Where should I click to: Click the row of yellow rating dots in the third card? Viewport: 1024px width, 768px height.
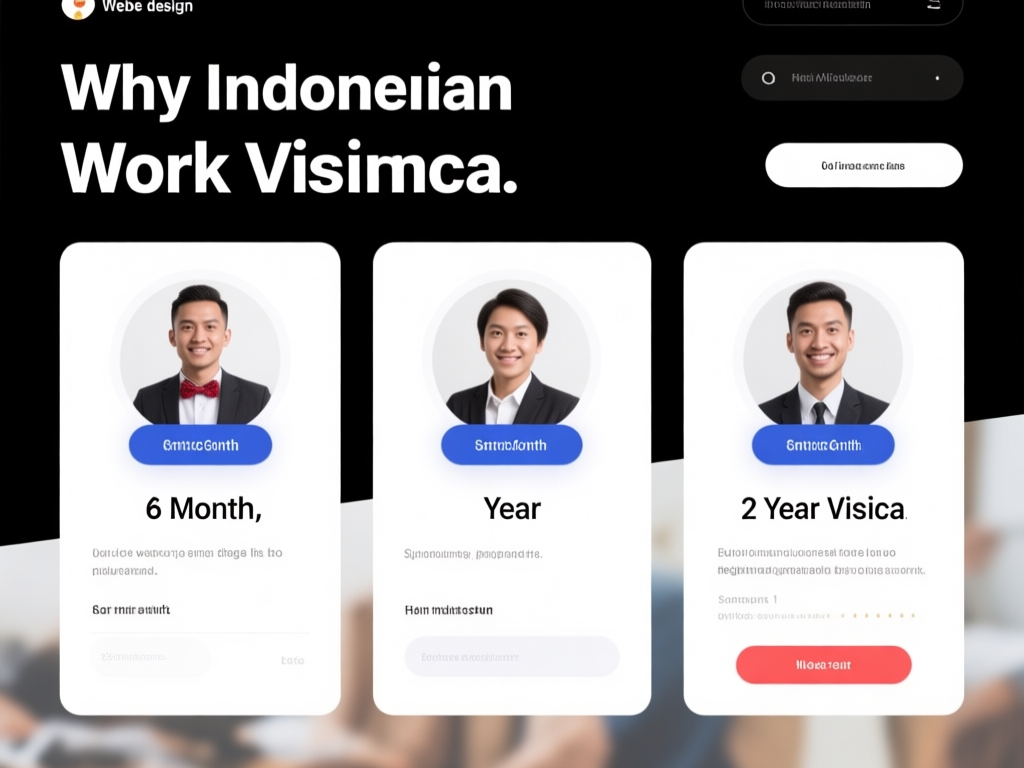[x=878, y=615]
